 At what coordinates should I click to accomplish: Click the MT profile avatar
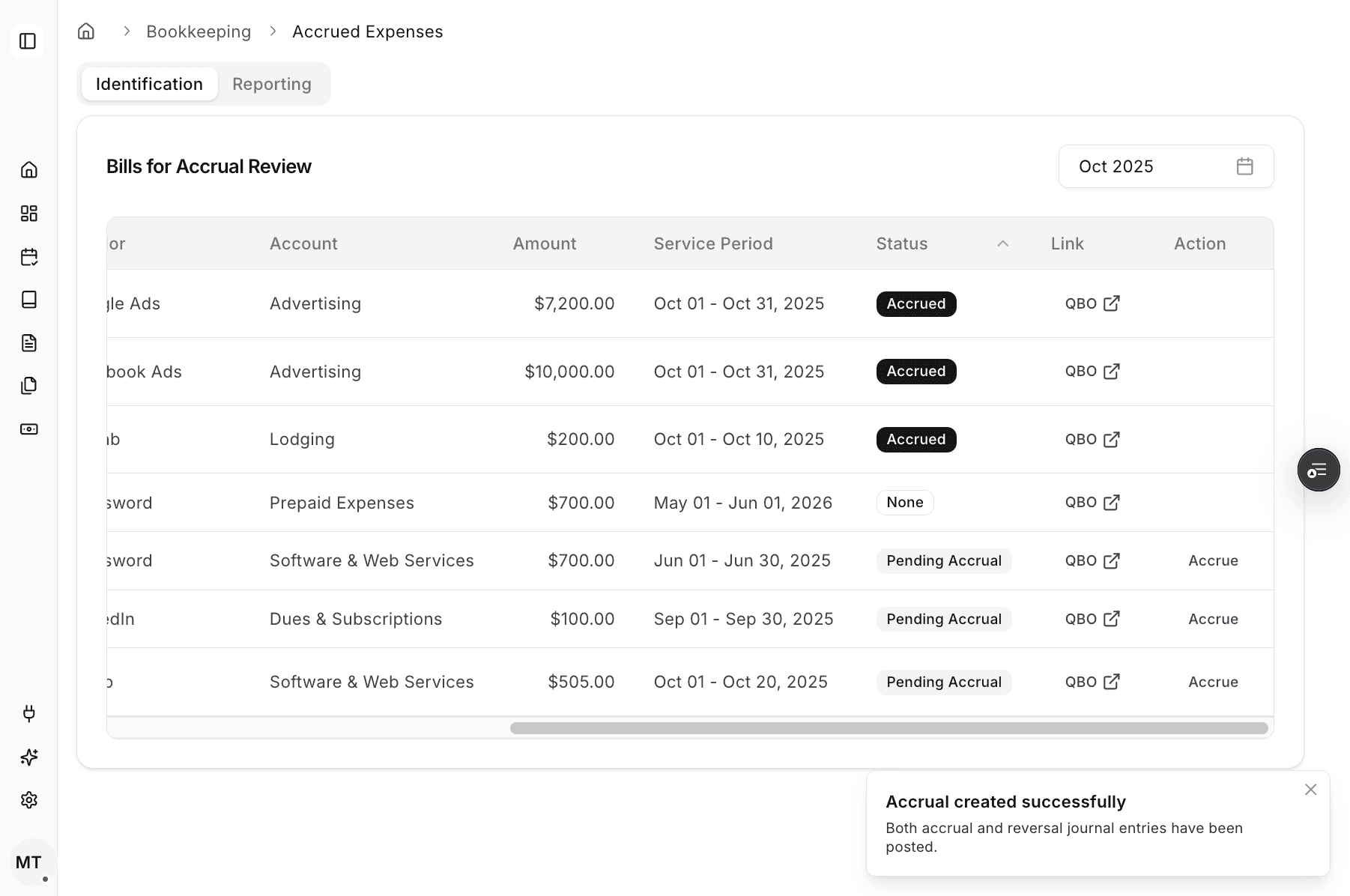31,862
